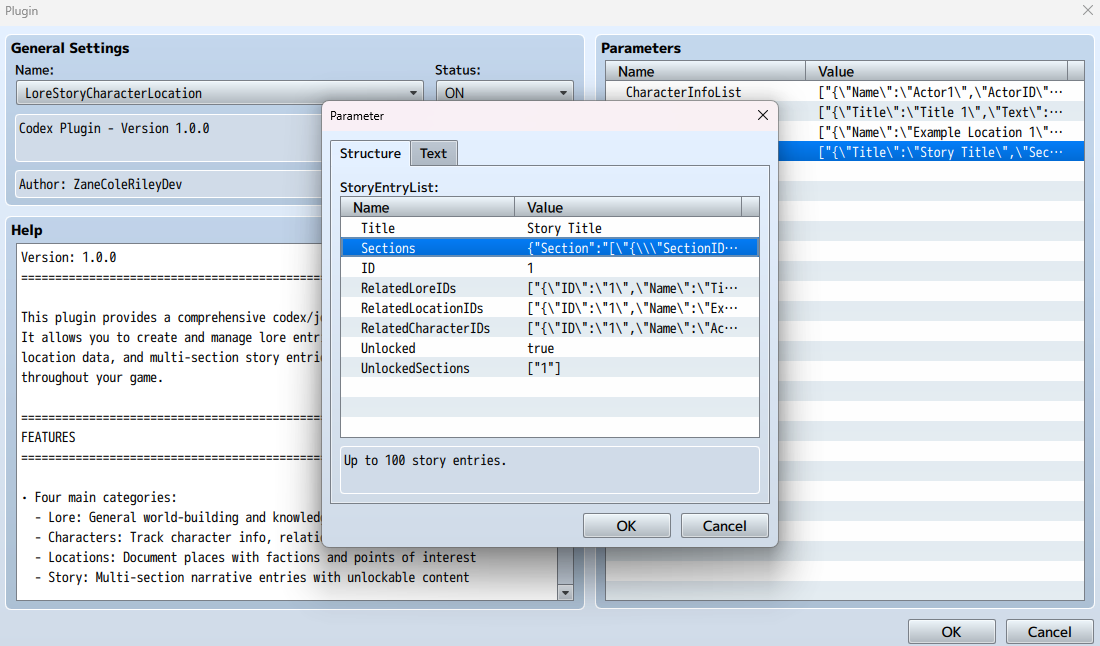Click the Name column header in Parameters panel

pyautogui.click(x=706, y=71)
